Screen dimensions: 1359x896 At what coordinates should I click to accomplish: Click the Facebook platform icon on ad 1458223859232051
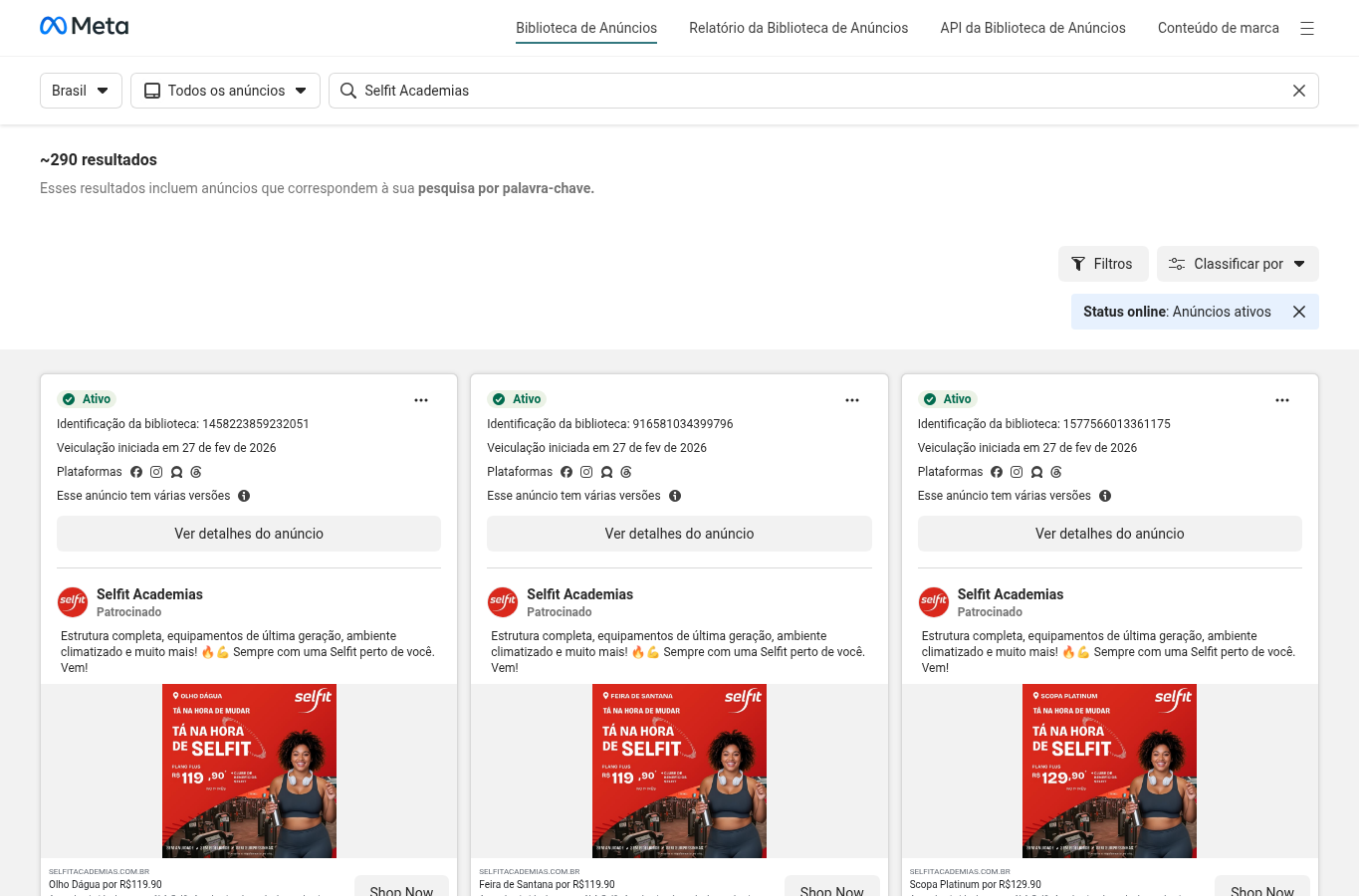click(x=136, y=472)
